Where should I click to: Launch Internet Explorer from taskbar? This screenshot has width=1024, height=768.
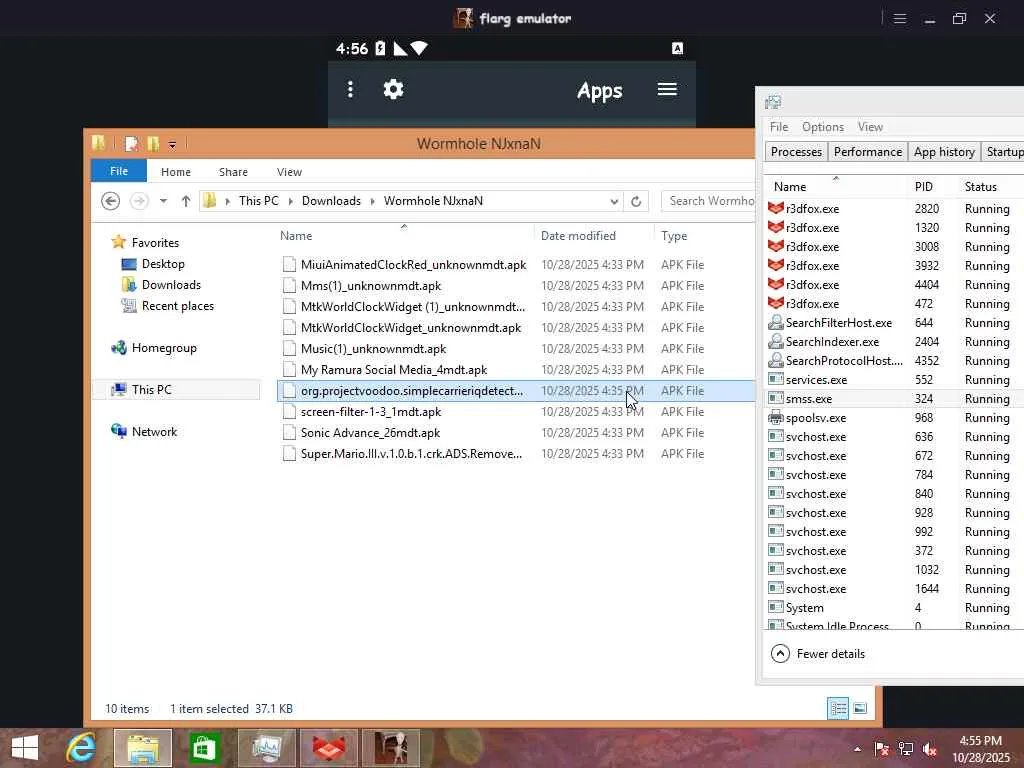coord(82,748)
